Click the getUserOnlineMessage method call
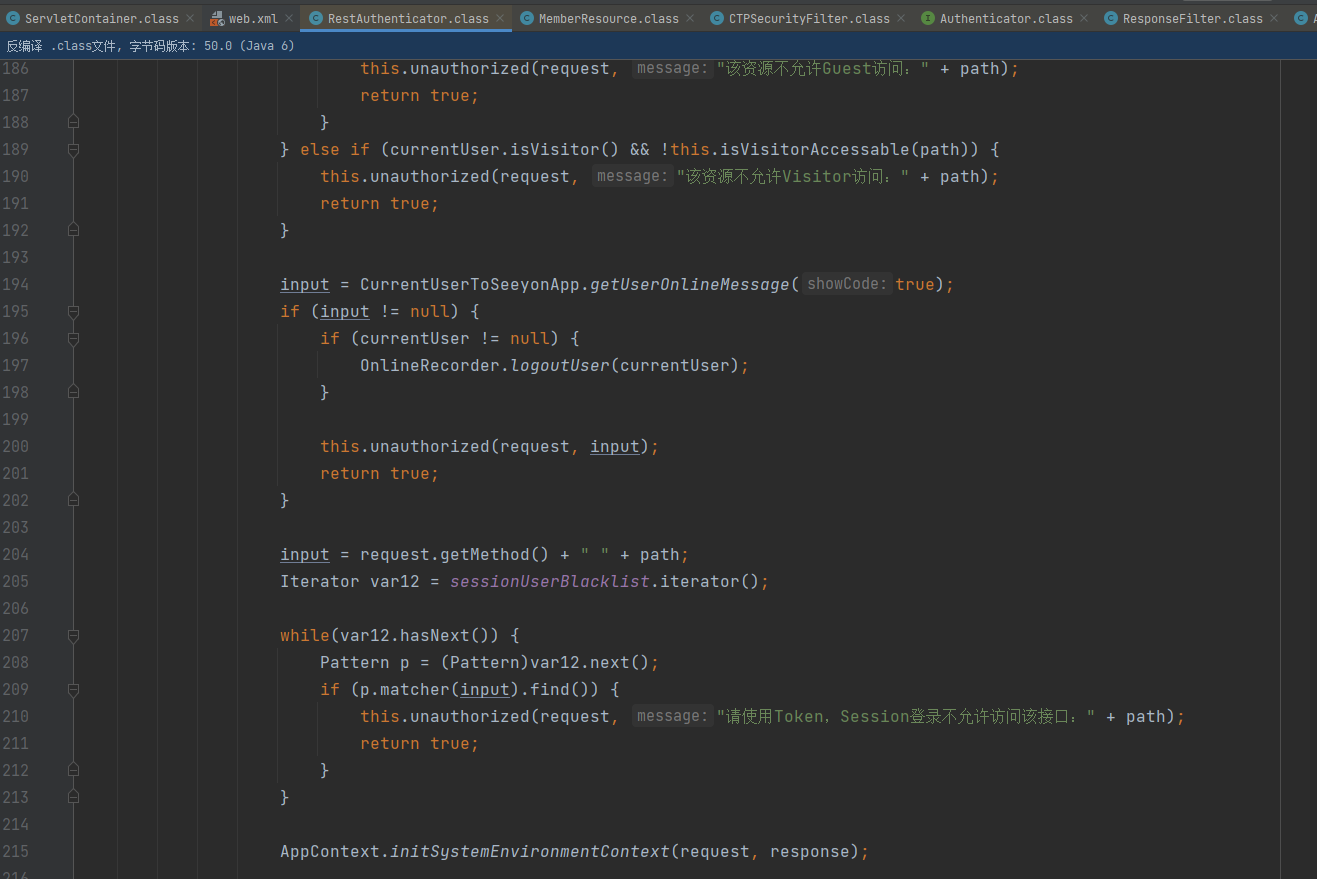The width and height of the screenshot is (1317, 879). pyautogui.click(x=689, y=284)
